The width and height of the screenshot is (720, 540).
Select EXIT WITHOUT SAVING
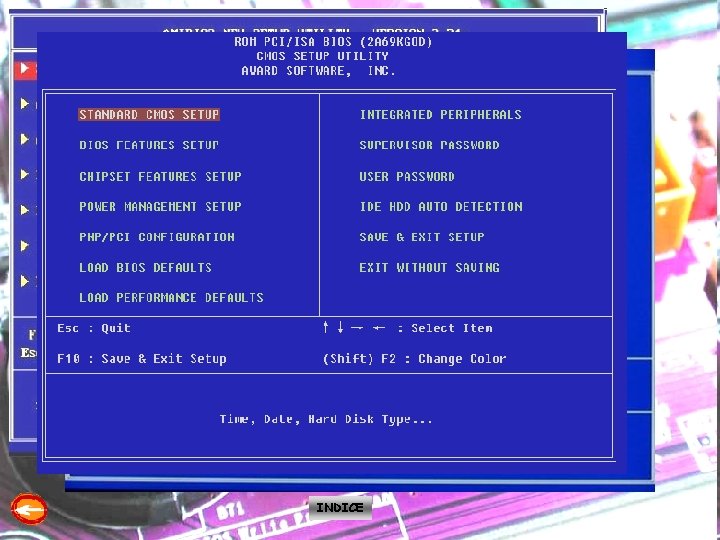click(x=429, y=267)
